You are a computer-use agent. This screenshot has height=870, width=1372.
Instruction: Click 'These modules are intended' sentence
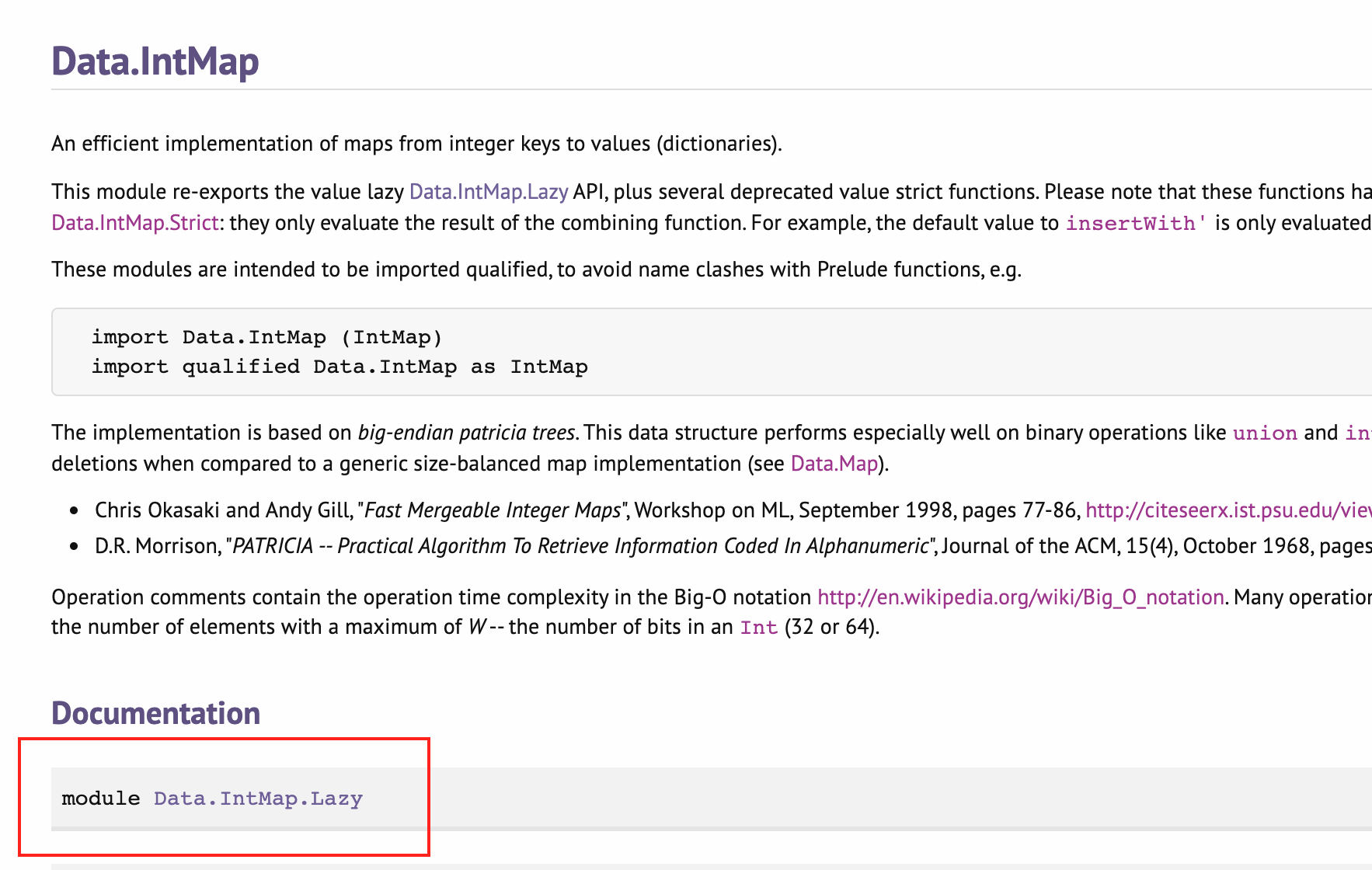coord(536,270)
